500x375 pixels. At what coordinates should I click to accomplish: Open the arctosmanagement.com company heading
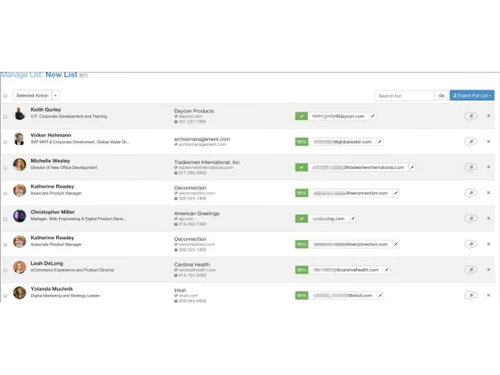click(202, 139)
